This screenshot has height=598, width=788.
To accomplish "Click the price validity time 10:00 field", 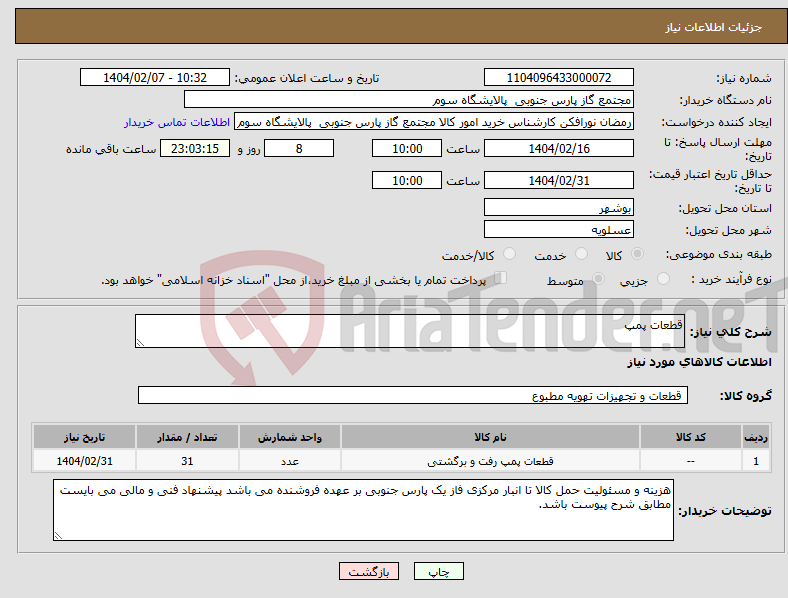I will [x=407, y=180].
